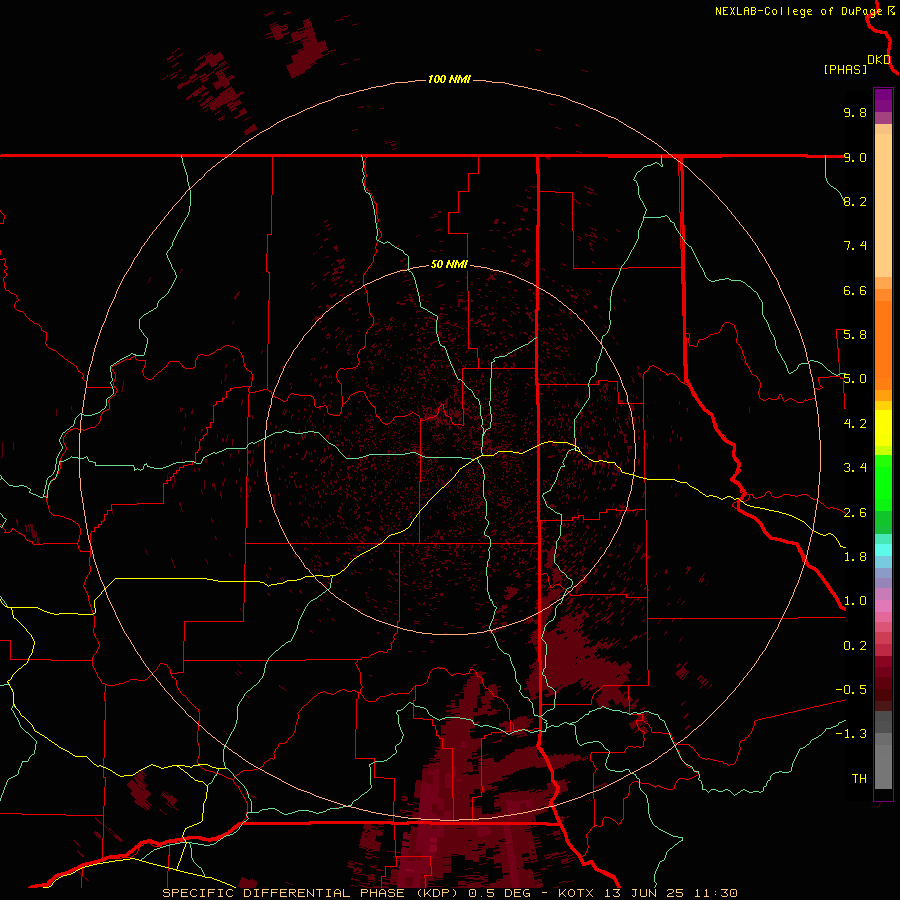This screenshot has width=900, height=900.
Task: Pick the cyan segment of the color bar
Action: pos(883,550)
